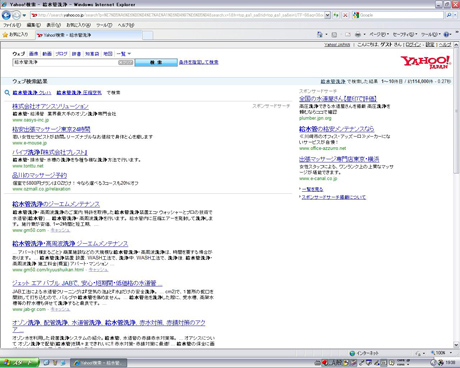Click the blue 検索 button
This screenshot has width=460, height=368.
[156, 62]
